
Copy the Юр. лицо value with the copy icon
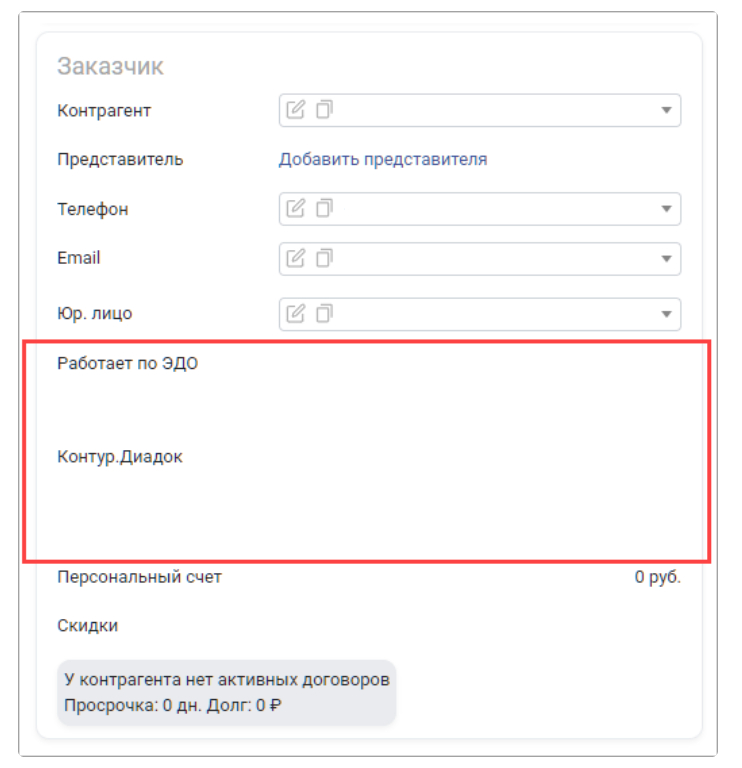tap(323, 314)
